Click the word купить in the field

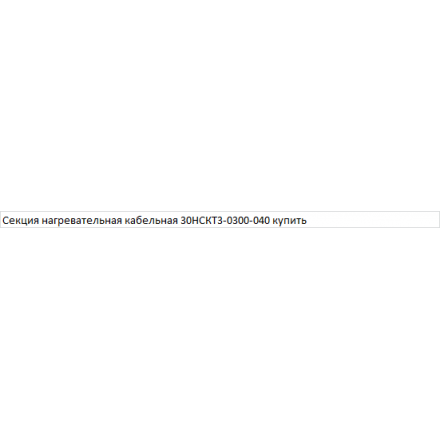[x=289, y=220]
